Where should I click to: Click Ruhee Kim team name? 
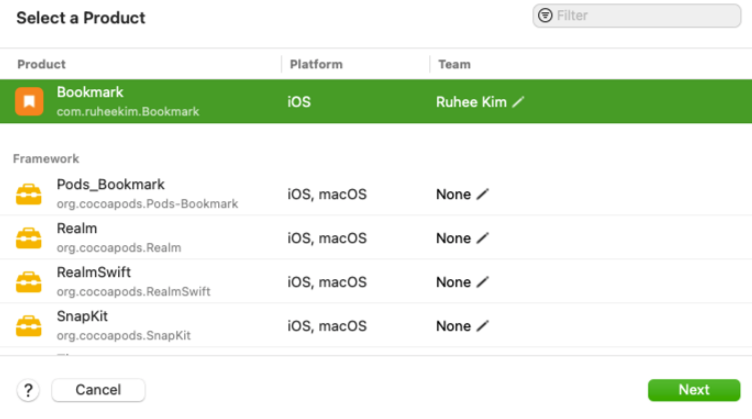pyautogui.click(x=471, y=102)
